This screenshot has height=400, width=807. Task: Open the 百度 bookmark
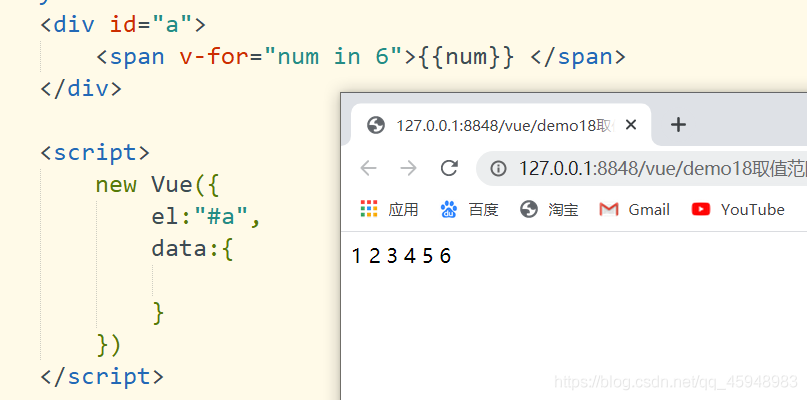[469, 210]
